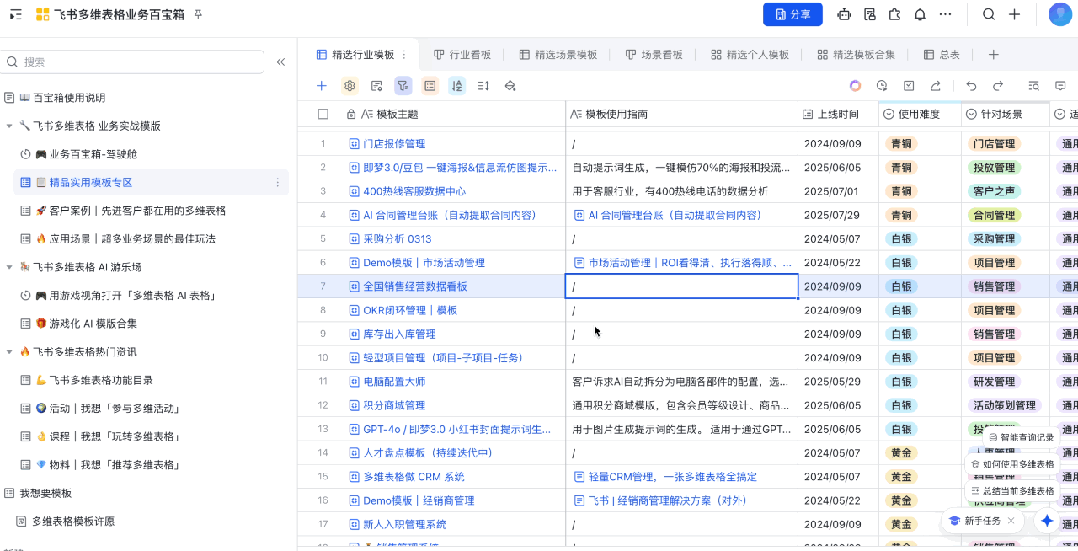The height and width of the screenshot is (551, 1078).
Task: Collapse the 飞书多维表格 业务实战模板 folder
Action: [x=10, y=127]
